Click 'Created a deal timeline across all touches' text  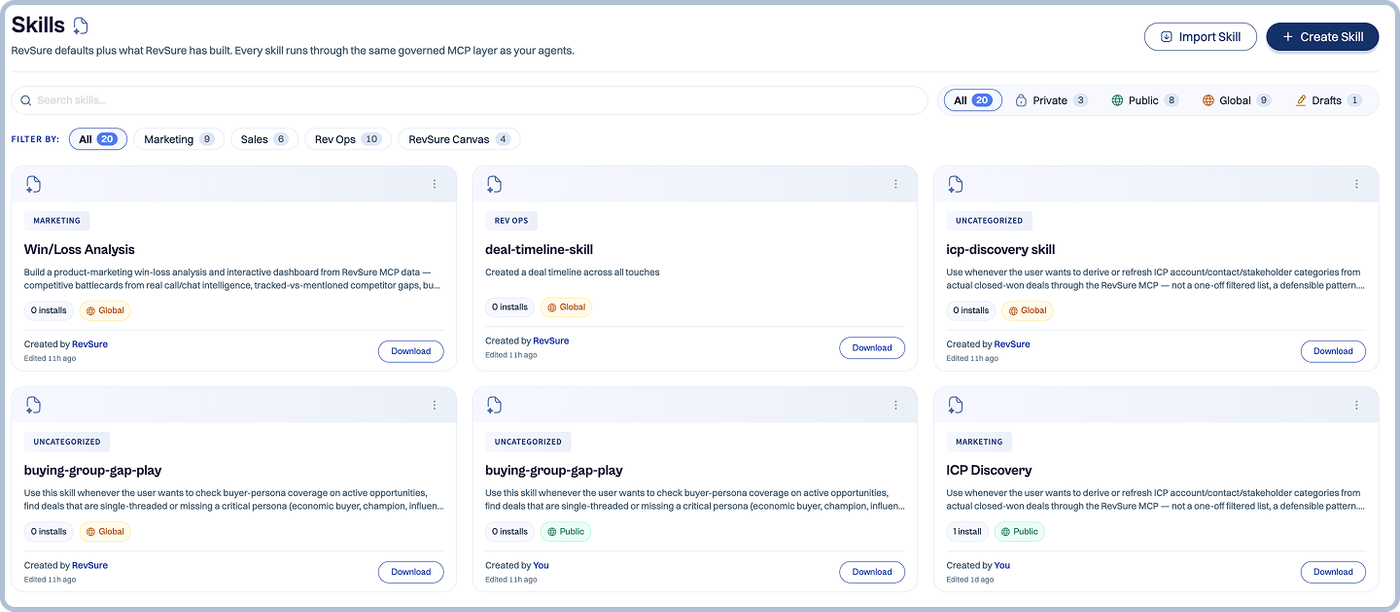tap(572, 272)
